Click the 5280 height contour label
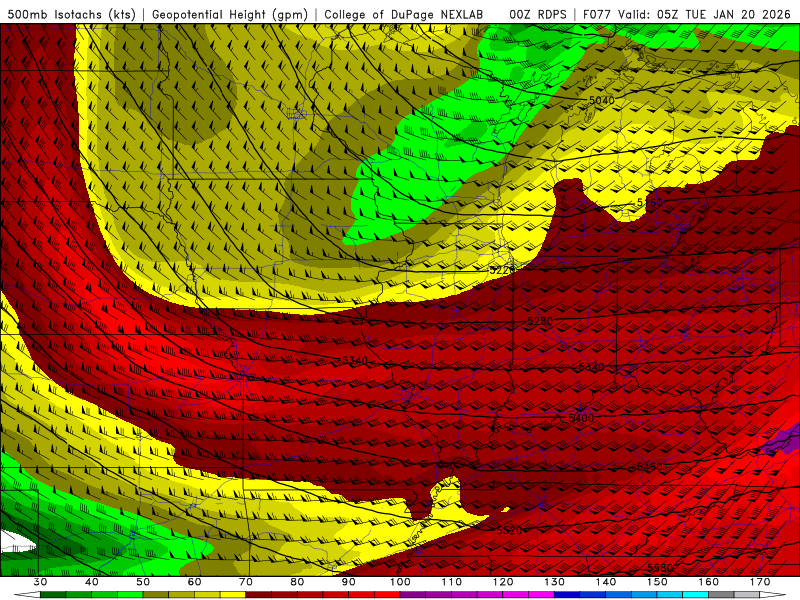 [x=540, y=321]
